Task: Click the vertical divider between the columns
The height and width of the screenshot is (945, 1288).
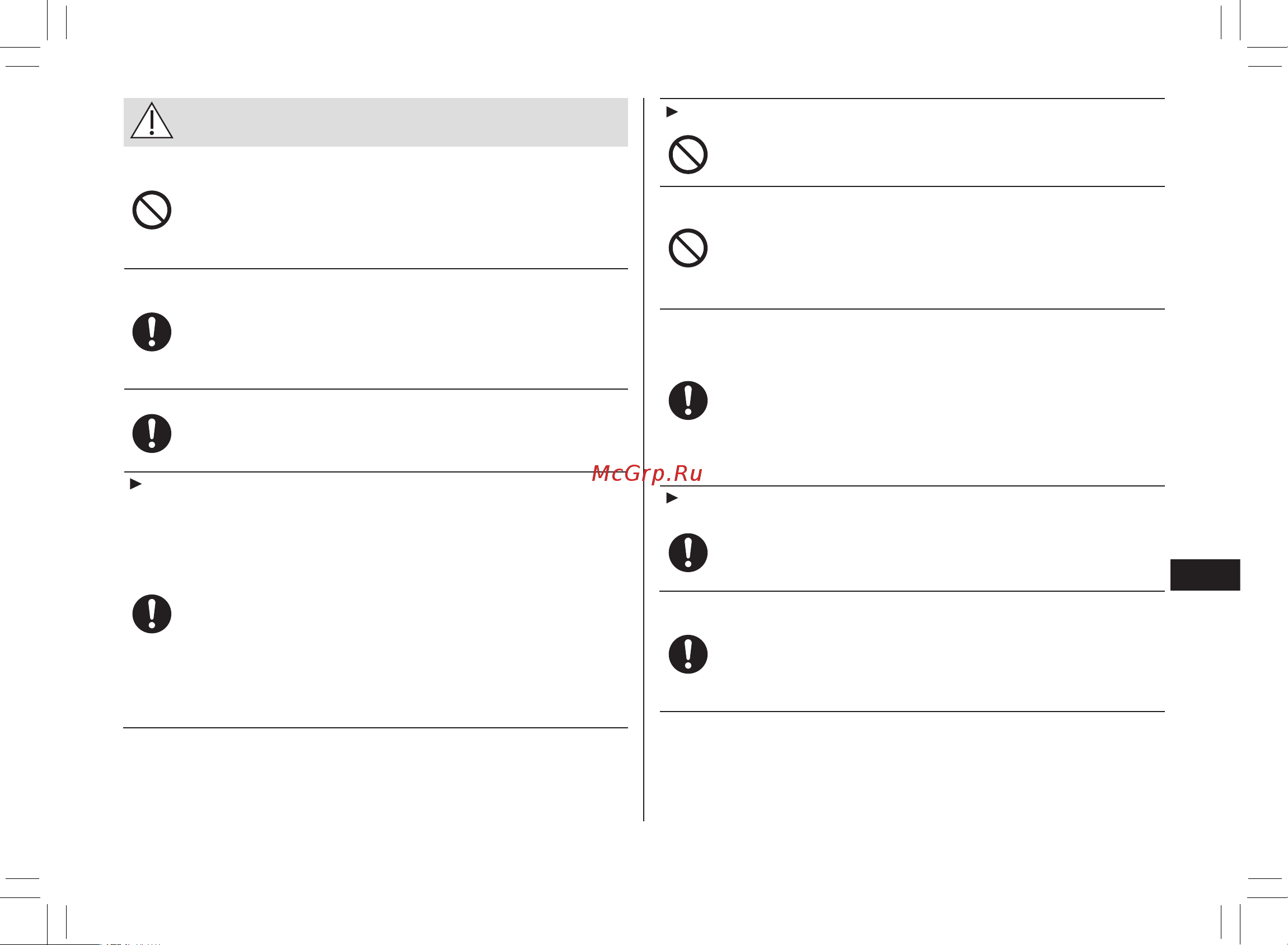Action: tap(643, 459)
